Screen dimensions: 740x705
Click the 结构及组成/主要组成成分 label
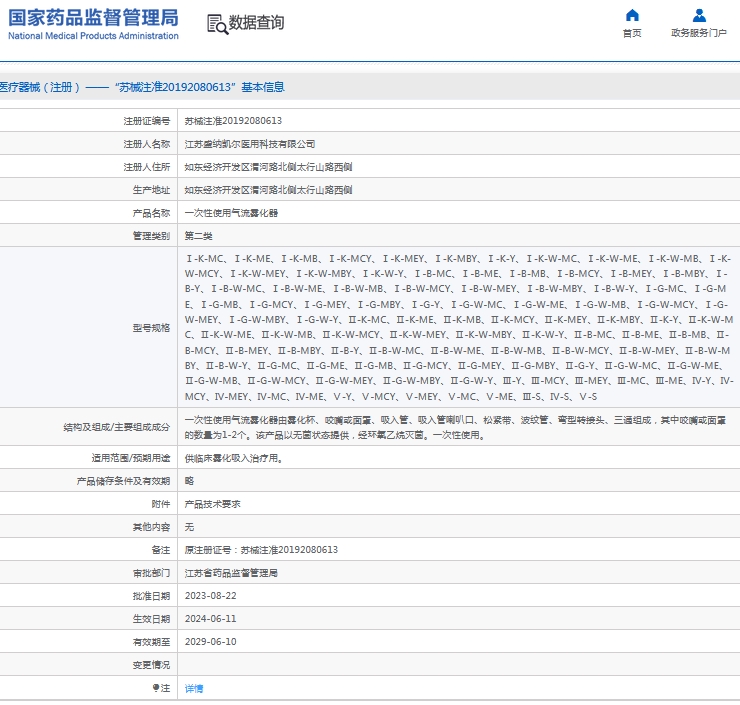117,427
